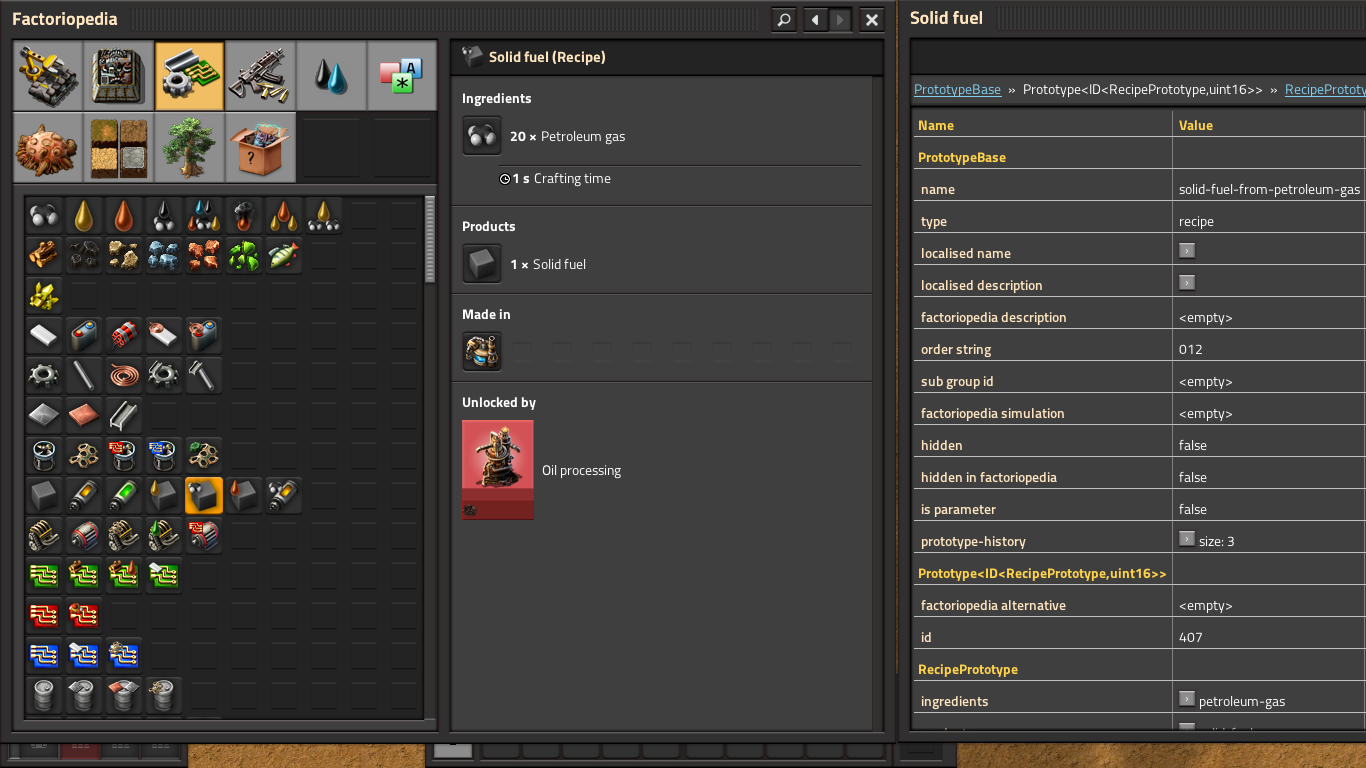Click the Name column header

936,126
